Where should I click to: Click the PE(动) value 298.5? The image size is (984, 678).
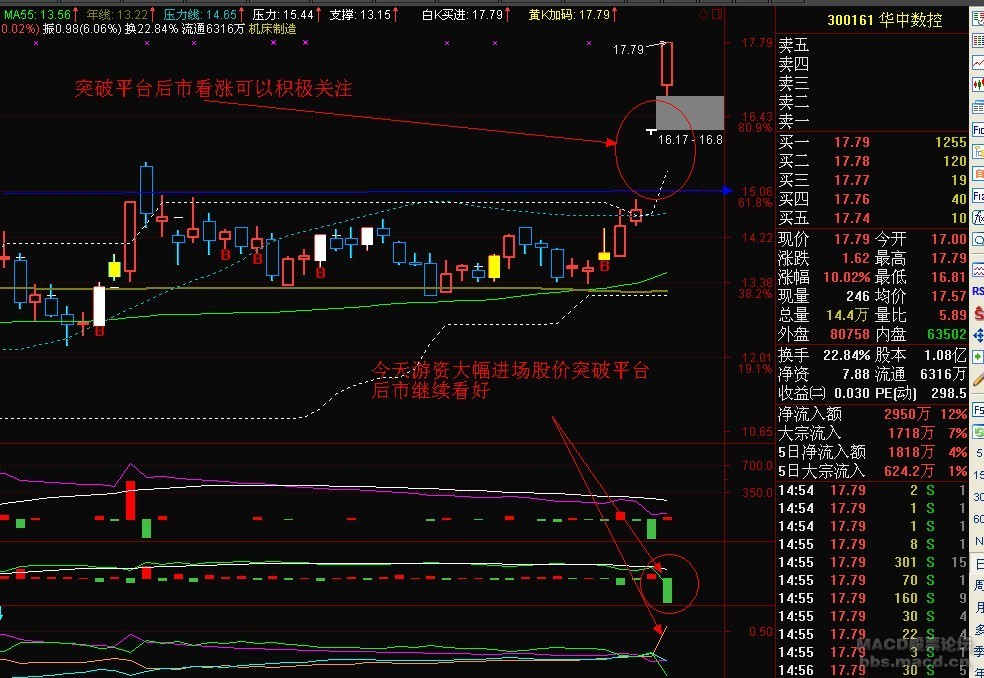coord(949,394)
